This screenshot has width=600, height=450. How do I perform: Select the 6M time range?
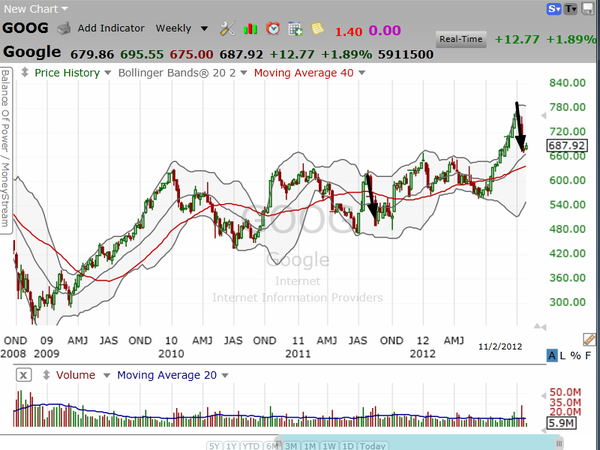pos(272,446)
